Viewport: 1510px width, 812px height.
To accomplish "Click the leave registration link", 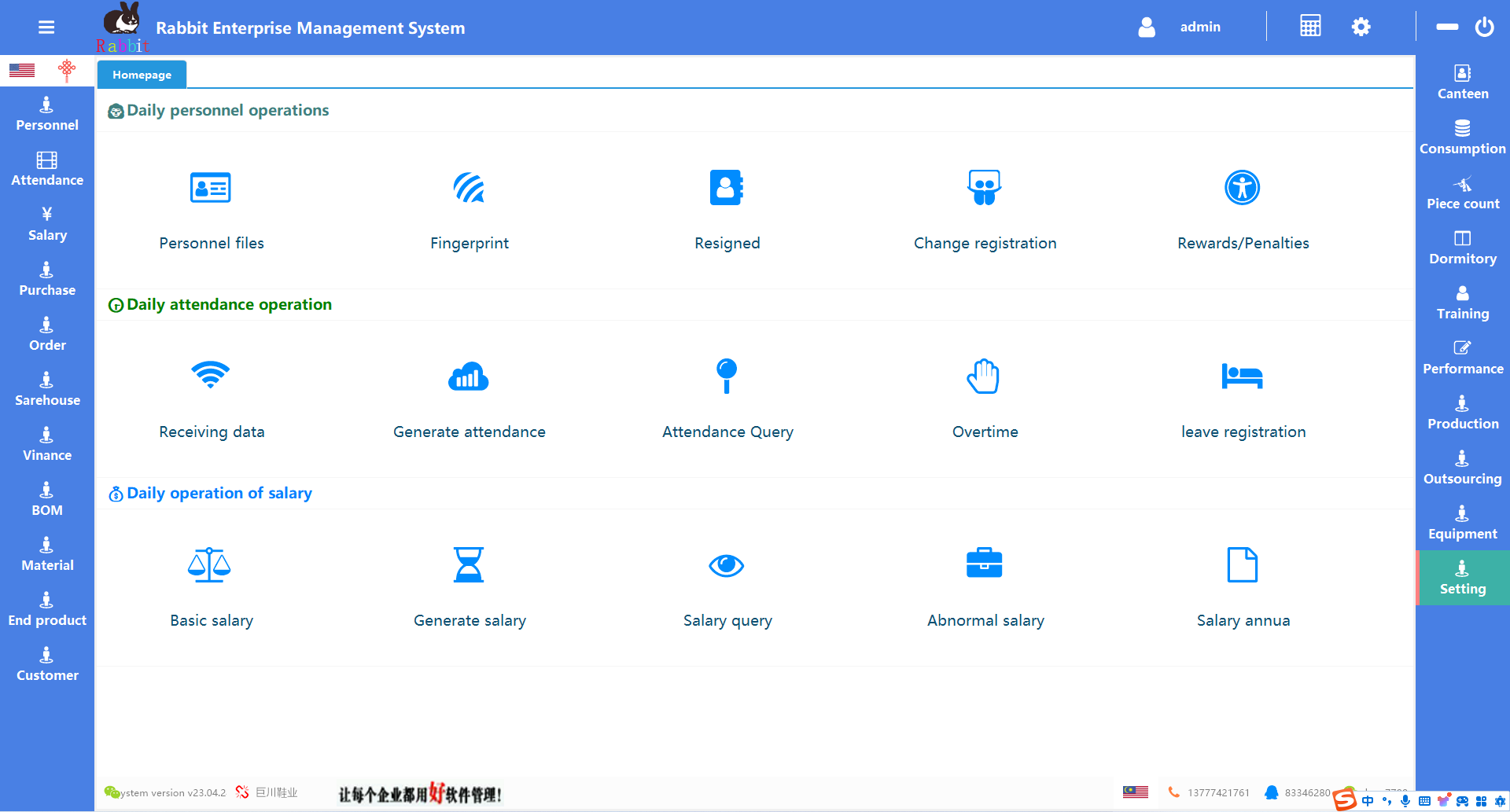I will click(1243, 432).
